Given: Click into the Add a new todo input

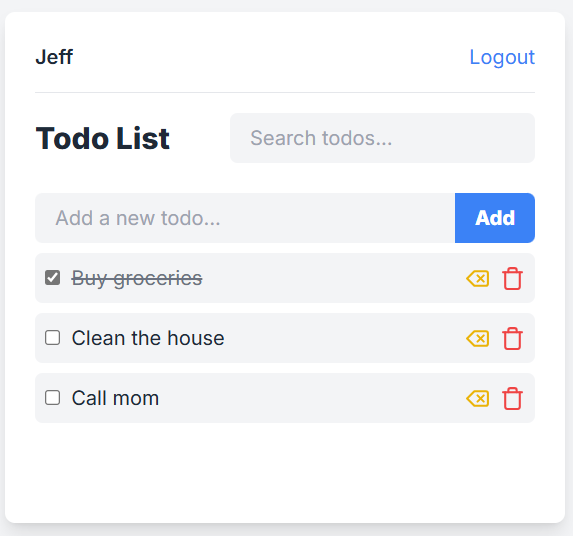Looking at the screenshot, I should click(x=245, y=218).
